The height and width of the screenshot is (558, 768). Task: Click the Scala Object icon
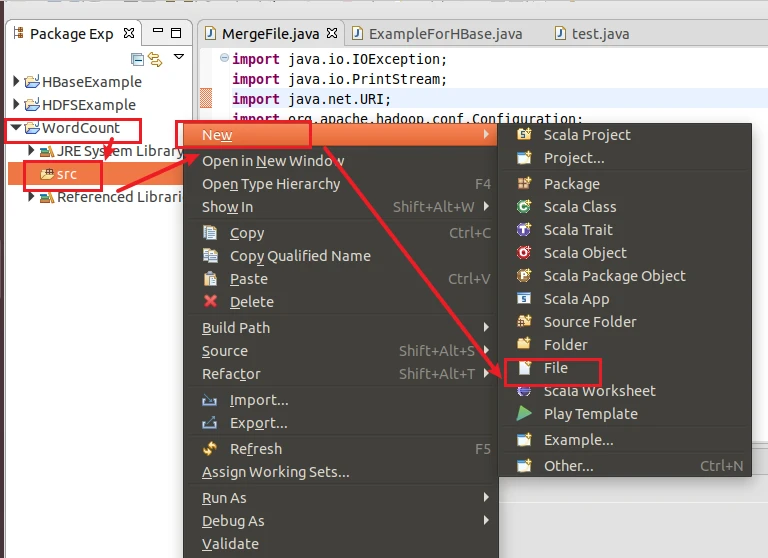tap(524, 253)
